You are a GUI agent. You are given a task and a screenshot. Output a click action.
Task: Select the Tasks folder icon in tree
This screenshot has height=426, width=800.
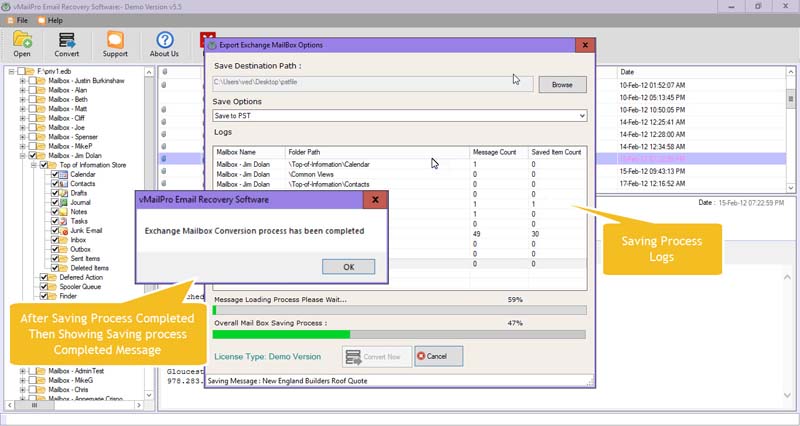click(x=63, y=221)
